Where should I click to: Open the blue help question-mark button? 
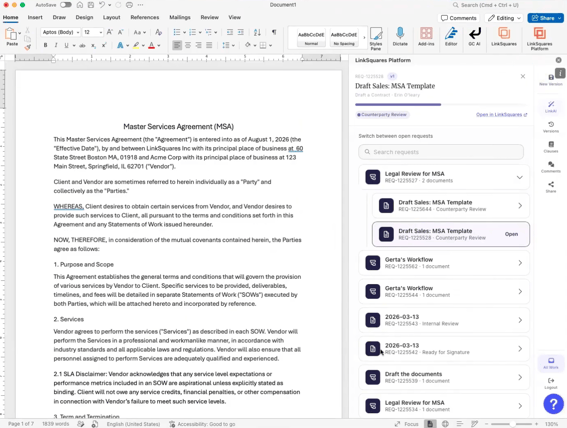pyautogui.click(x=553, y=403)
